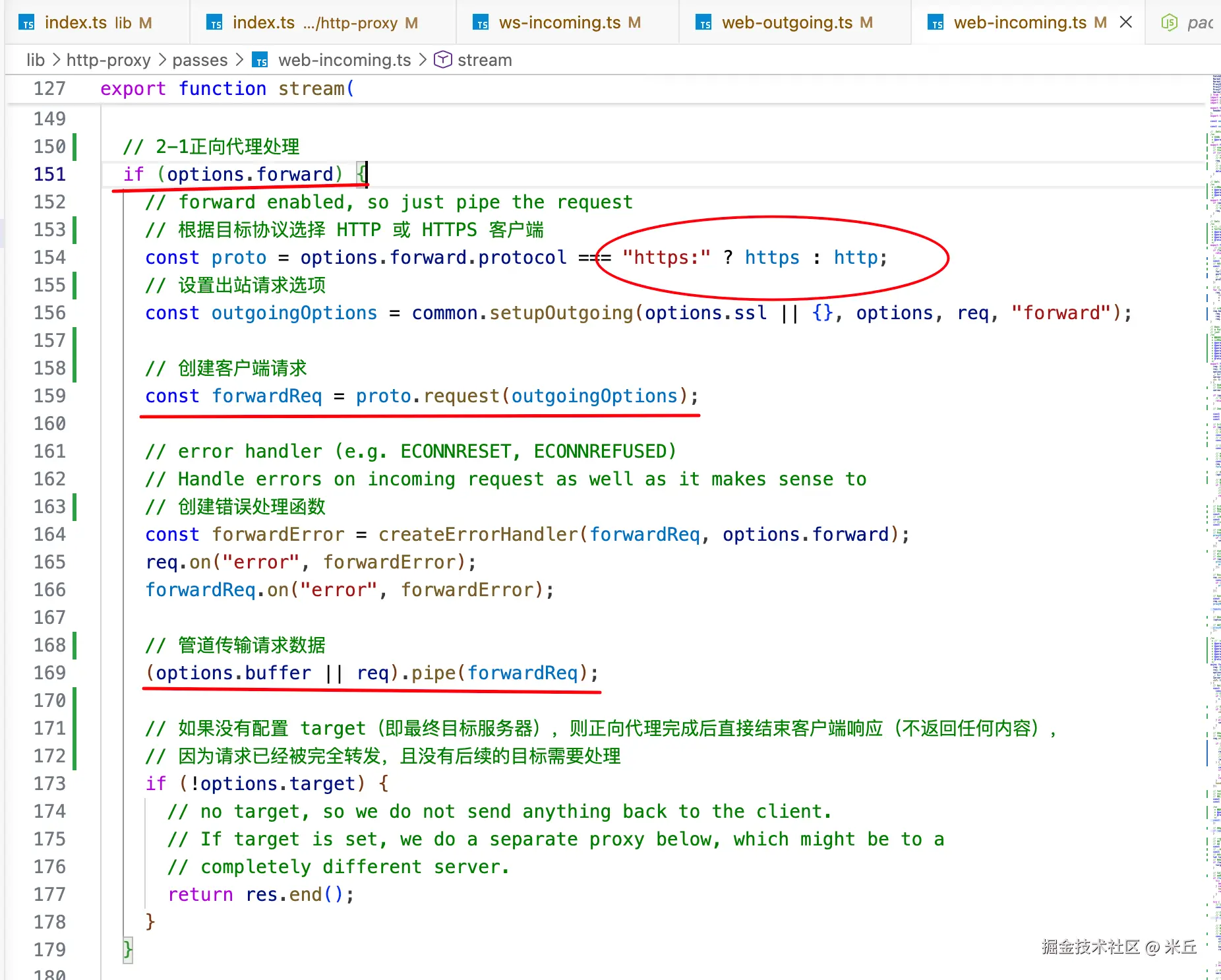Click the TypeScript icon on web-incoming.ts tab
1221x980 pixels.
click(x=936, y=23)
